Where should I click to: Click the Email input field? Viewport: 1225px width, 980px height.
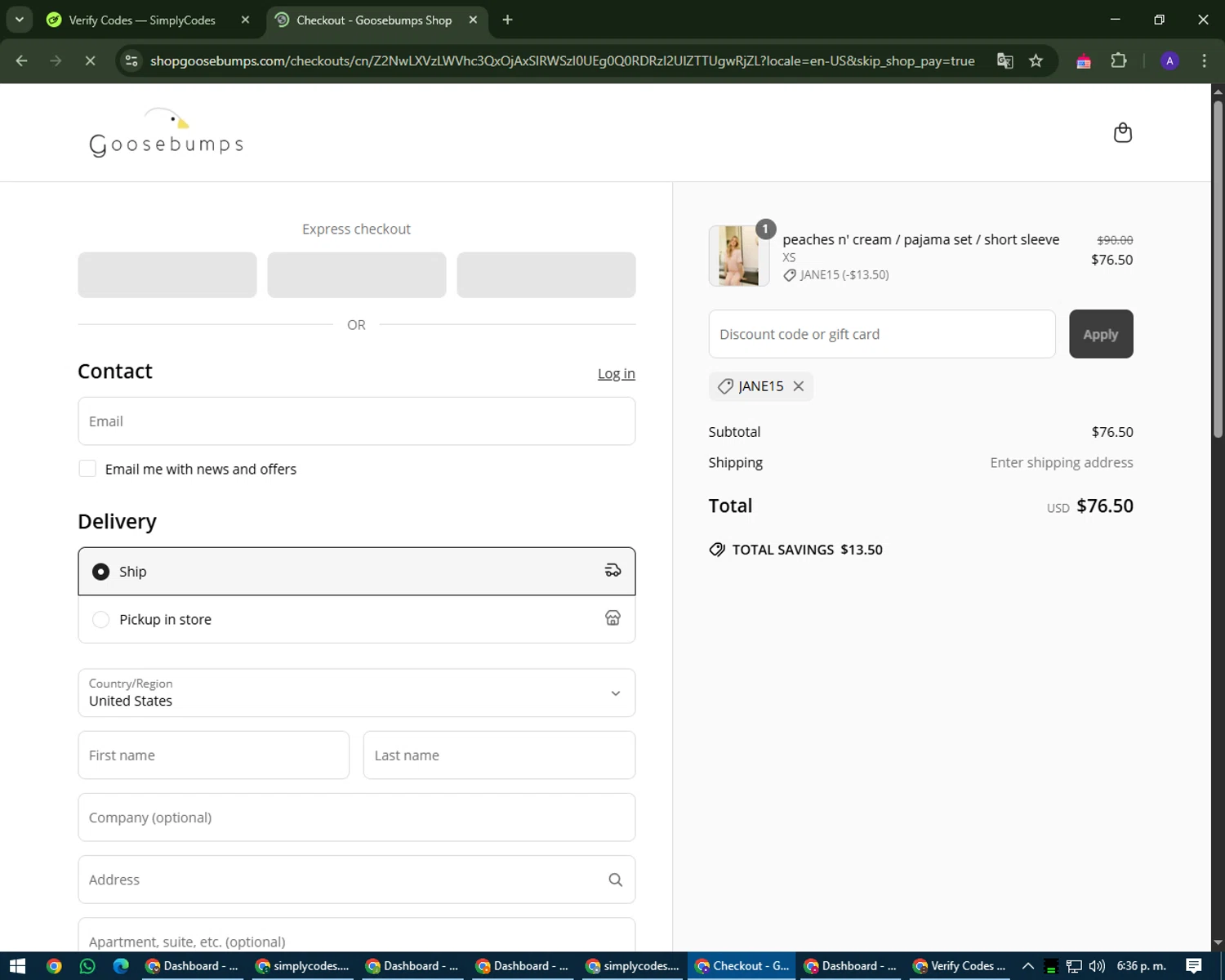(x=357, y=421)
